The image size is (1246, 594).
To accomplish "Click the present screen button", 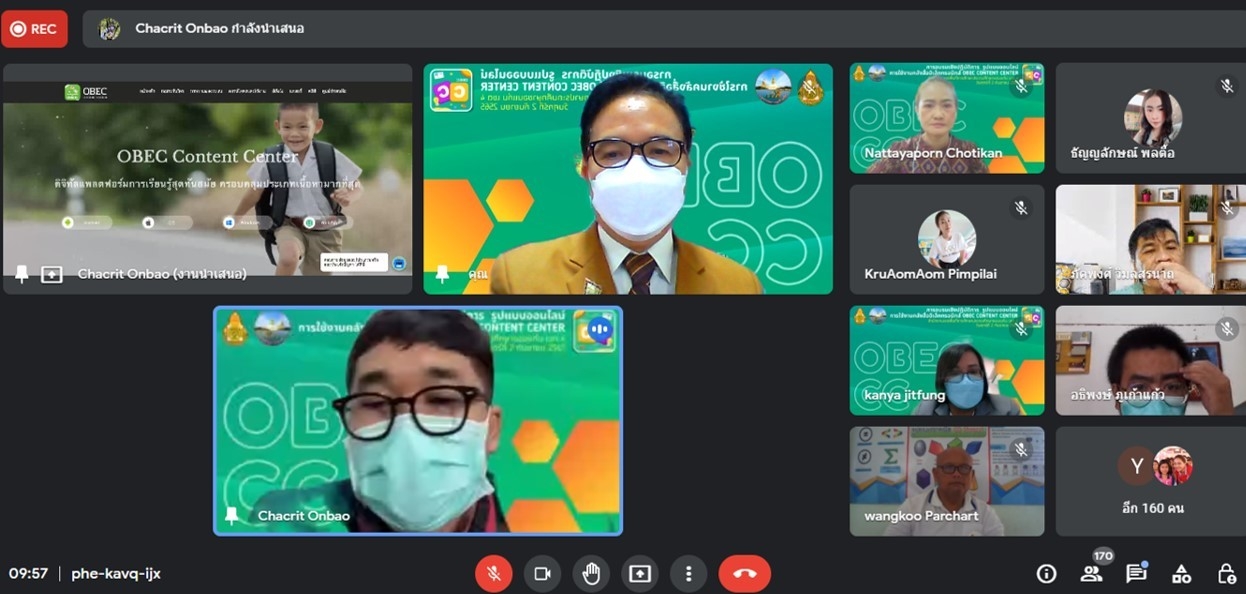I will coord(640,573).
